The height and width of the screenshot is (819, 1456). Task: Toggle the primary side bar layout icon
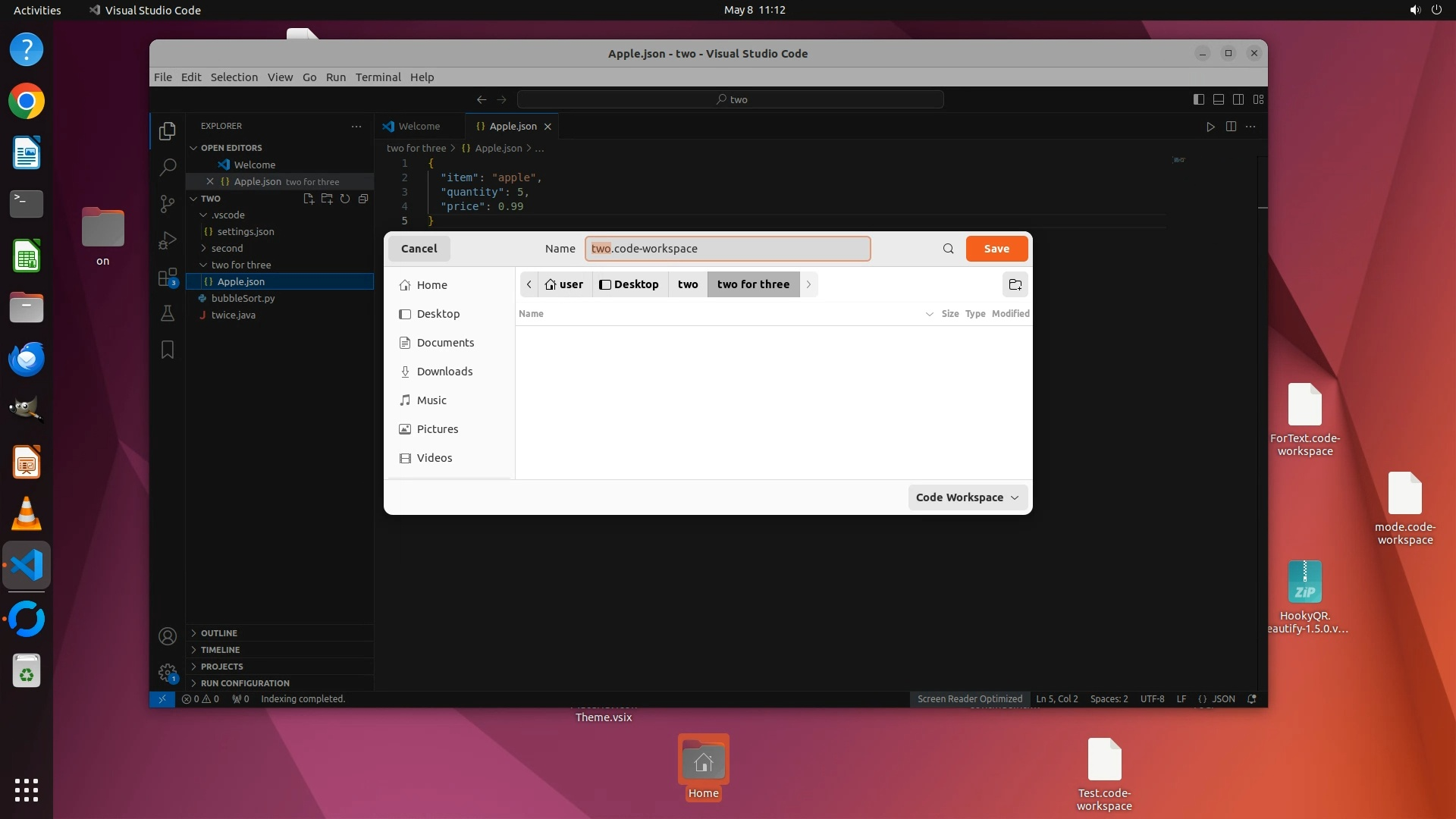click(x=1198, y=99)
